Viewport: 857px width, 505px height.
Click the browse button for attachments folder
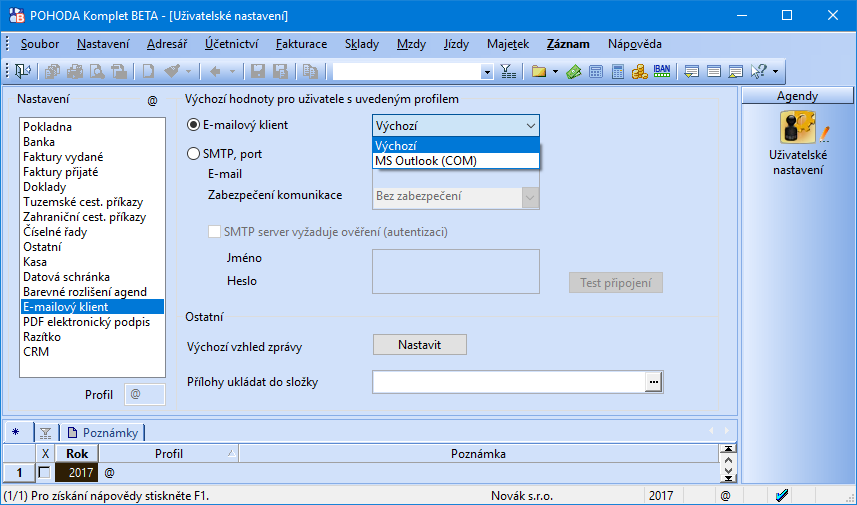653,382
